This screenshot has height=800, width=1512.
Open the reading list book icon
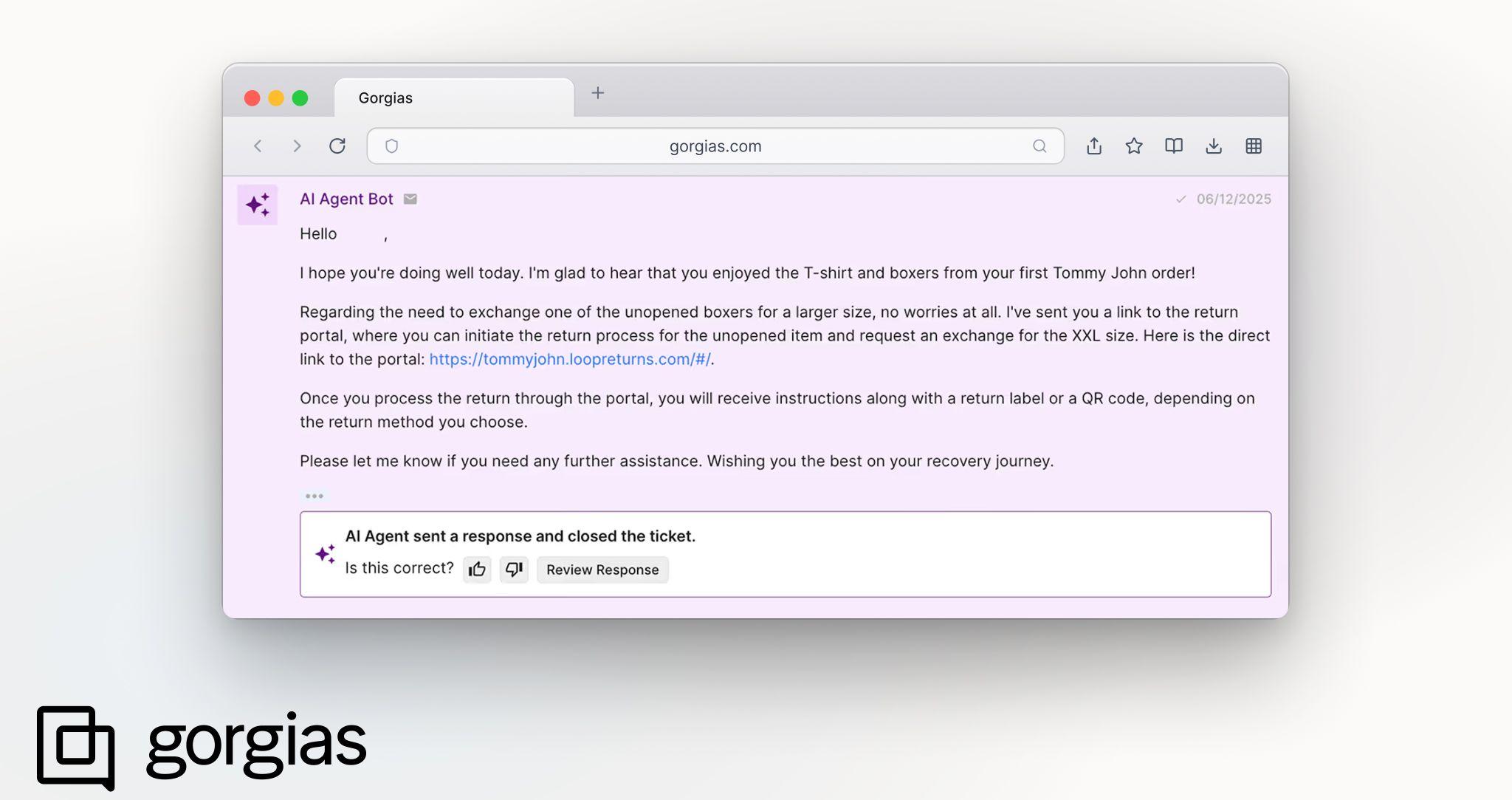1174,146
